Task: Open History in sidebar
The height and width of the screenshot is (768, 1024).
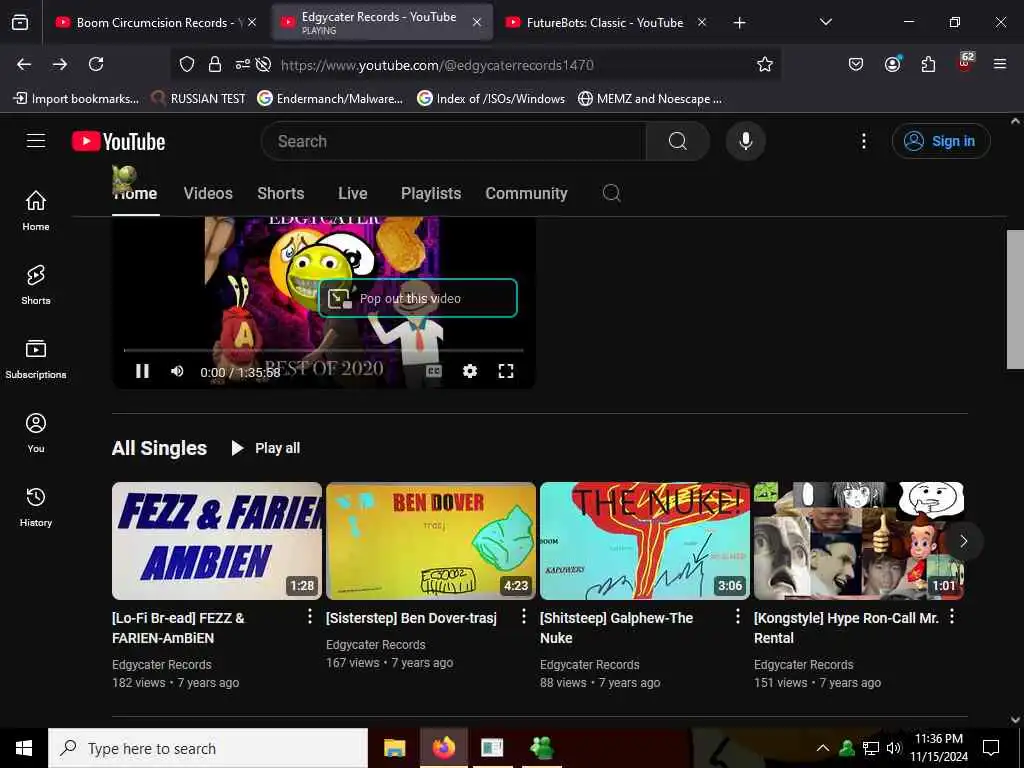Action: (36, 507)
